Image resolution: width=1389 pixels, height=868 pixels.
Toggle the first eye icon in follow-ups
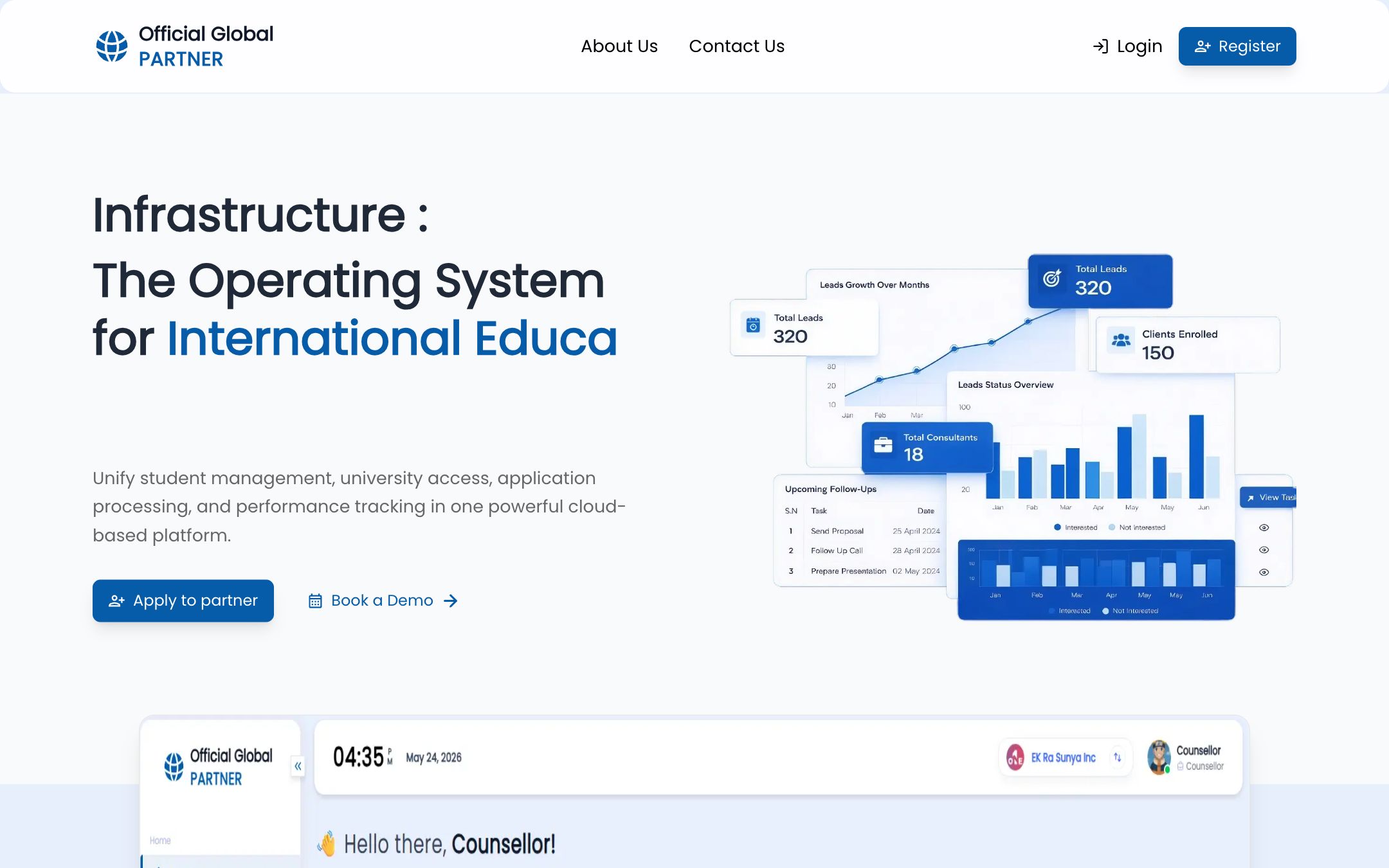[1264, 528]
